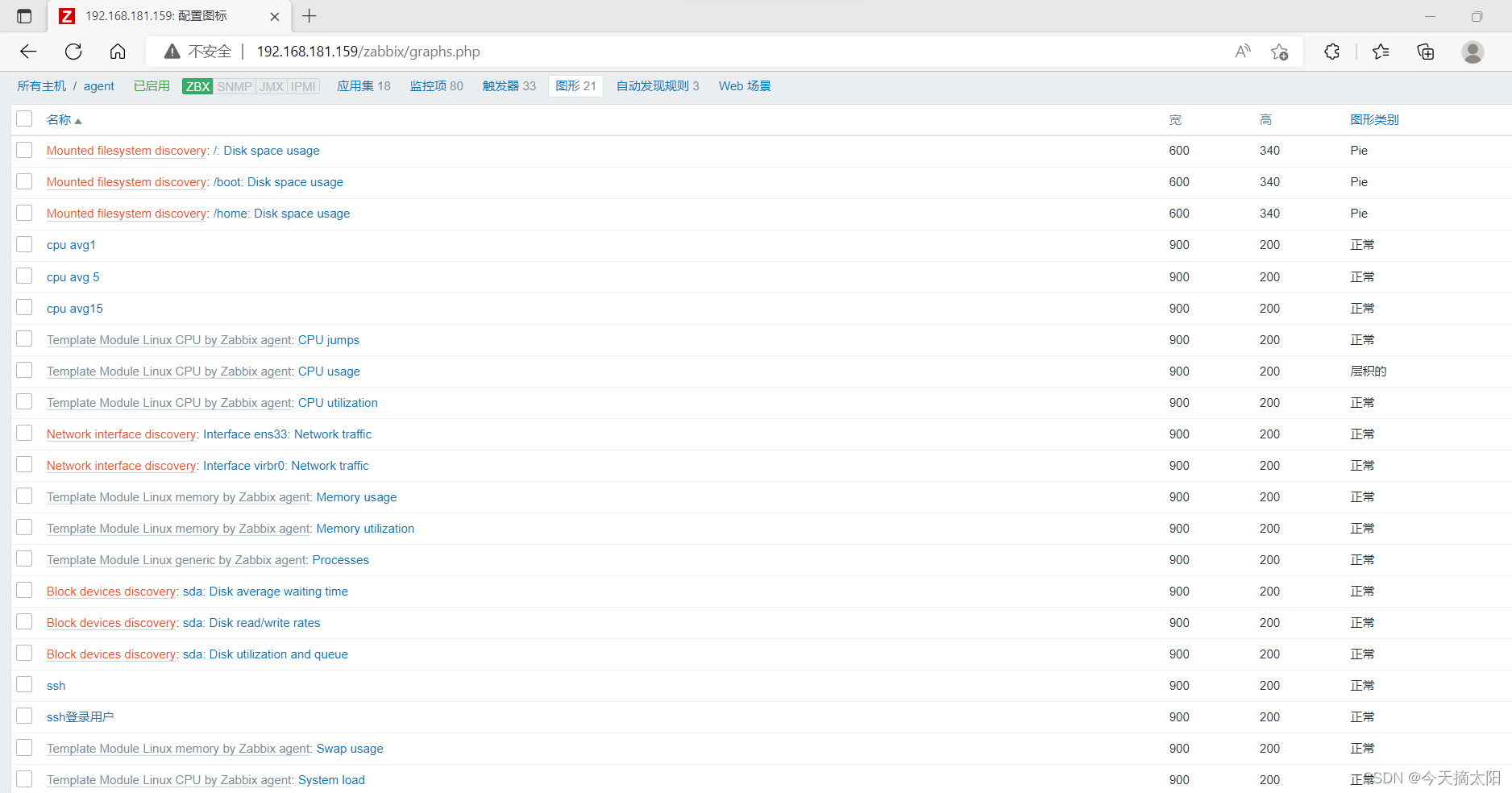
Task: Open the ssh登录用户 graph
Action: pos(81,717)
